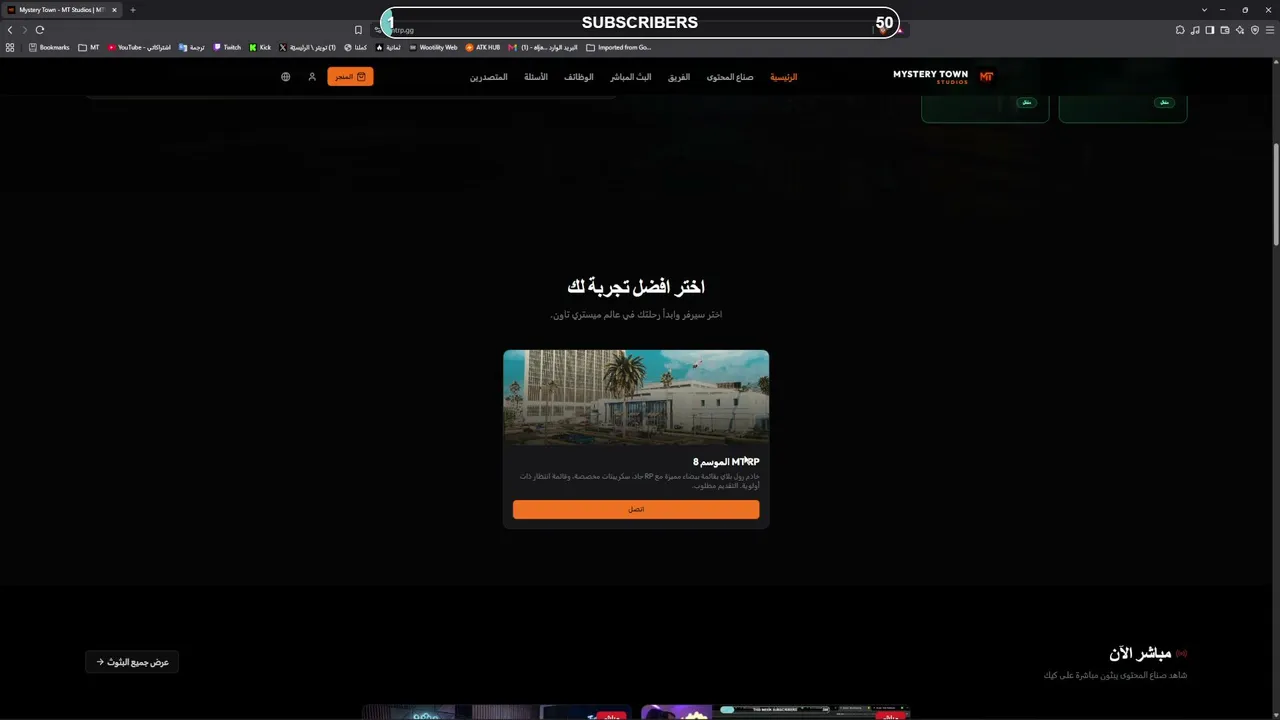Reload the page with the refresh icon
The image size is (1280, 720).
[40, 30]
